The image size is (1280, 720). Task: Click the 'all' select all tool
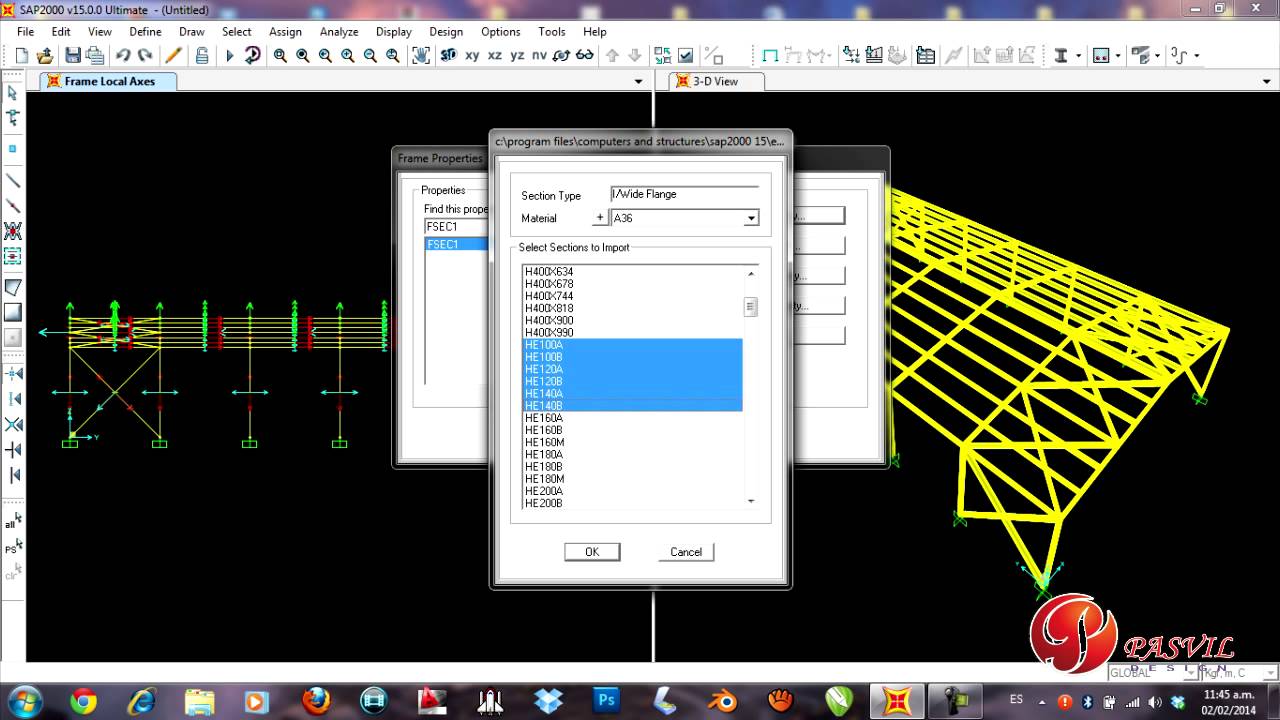pos(13,521)
